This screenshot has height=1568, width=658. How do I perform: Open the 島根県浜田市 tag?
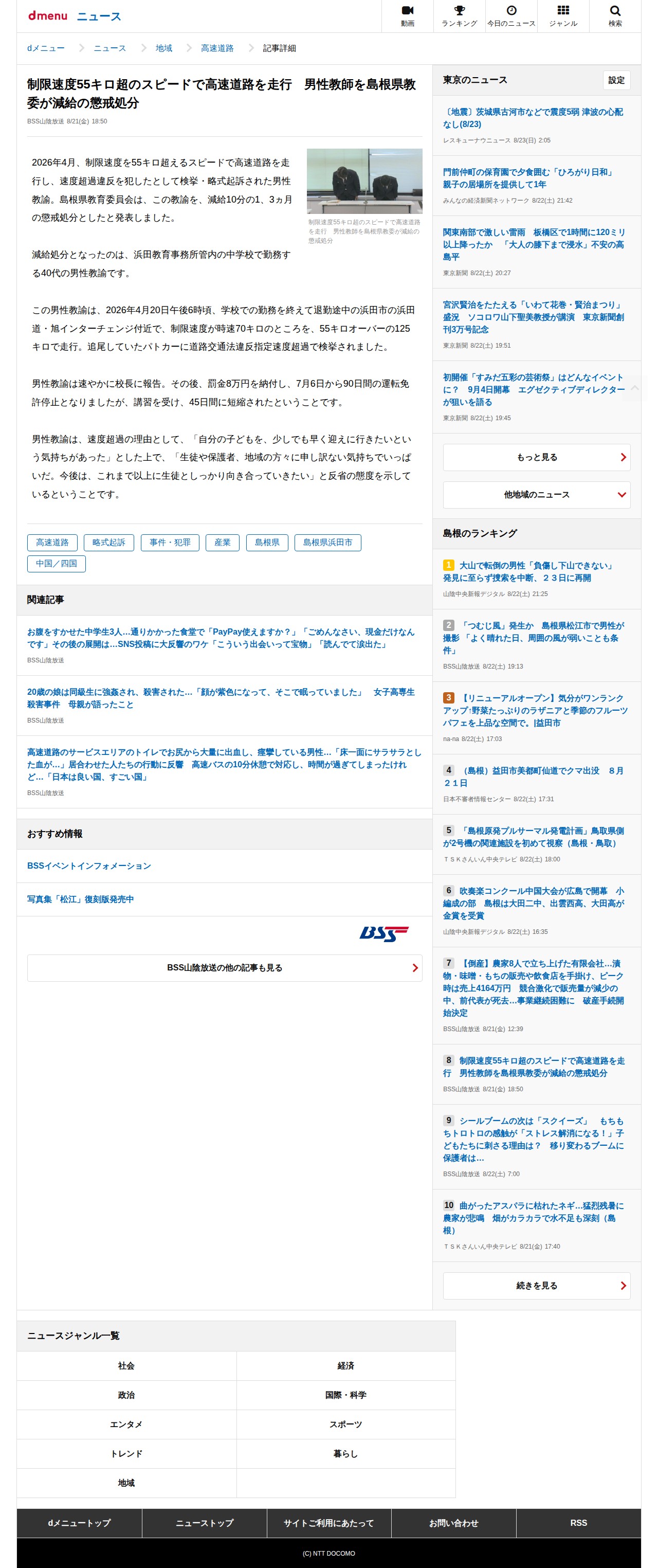pos(327,543)
